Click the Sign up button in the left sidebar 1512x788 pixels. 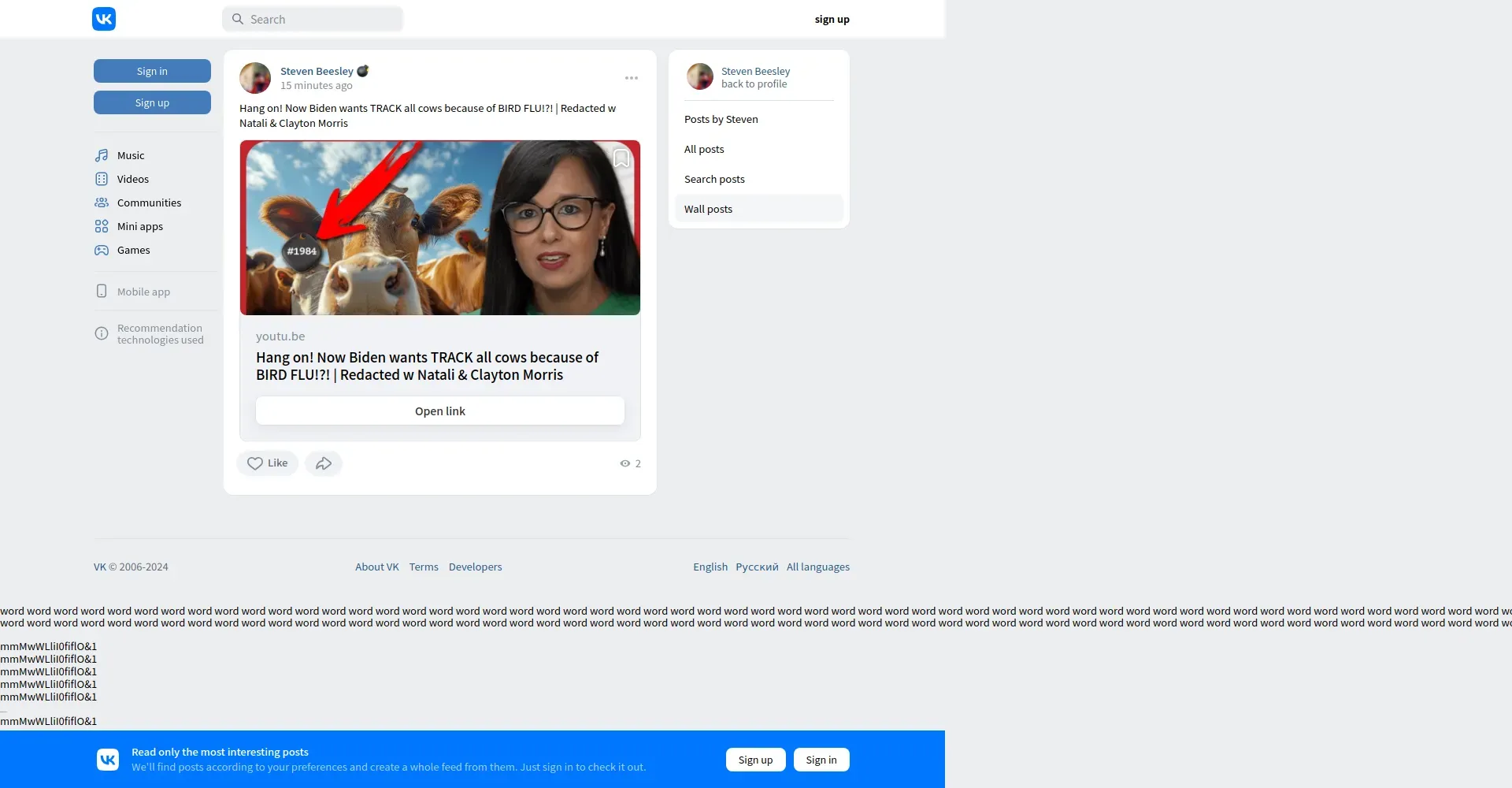click(x=152, y=102)
